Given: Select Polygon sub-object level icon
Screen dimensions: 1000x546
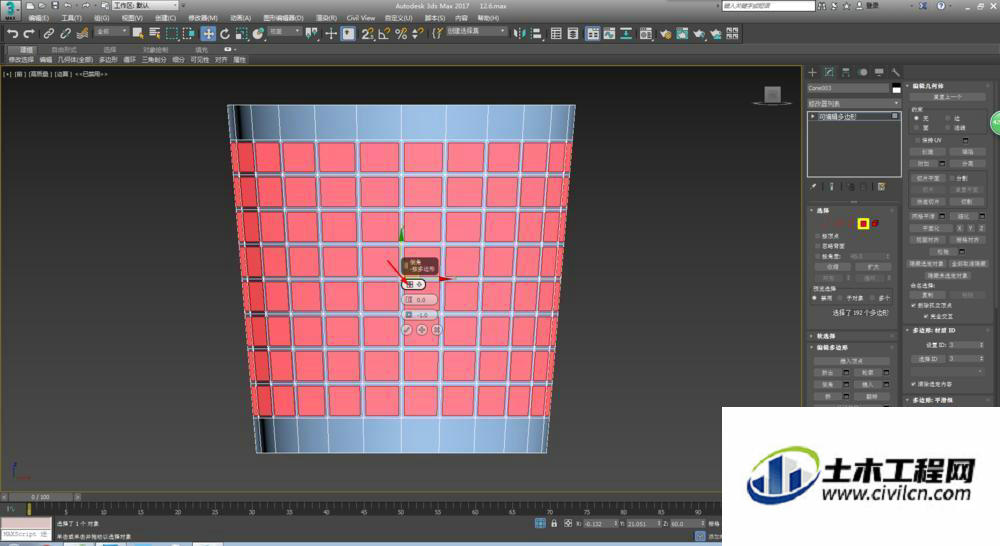Looking at the screenshot, I should (863, 223).
